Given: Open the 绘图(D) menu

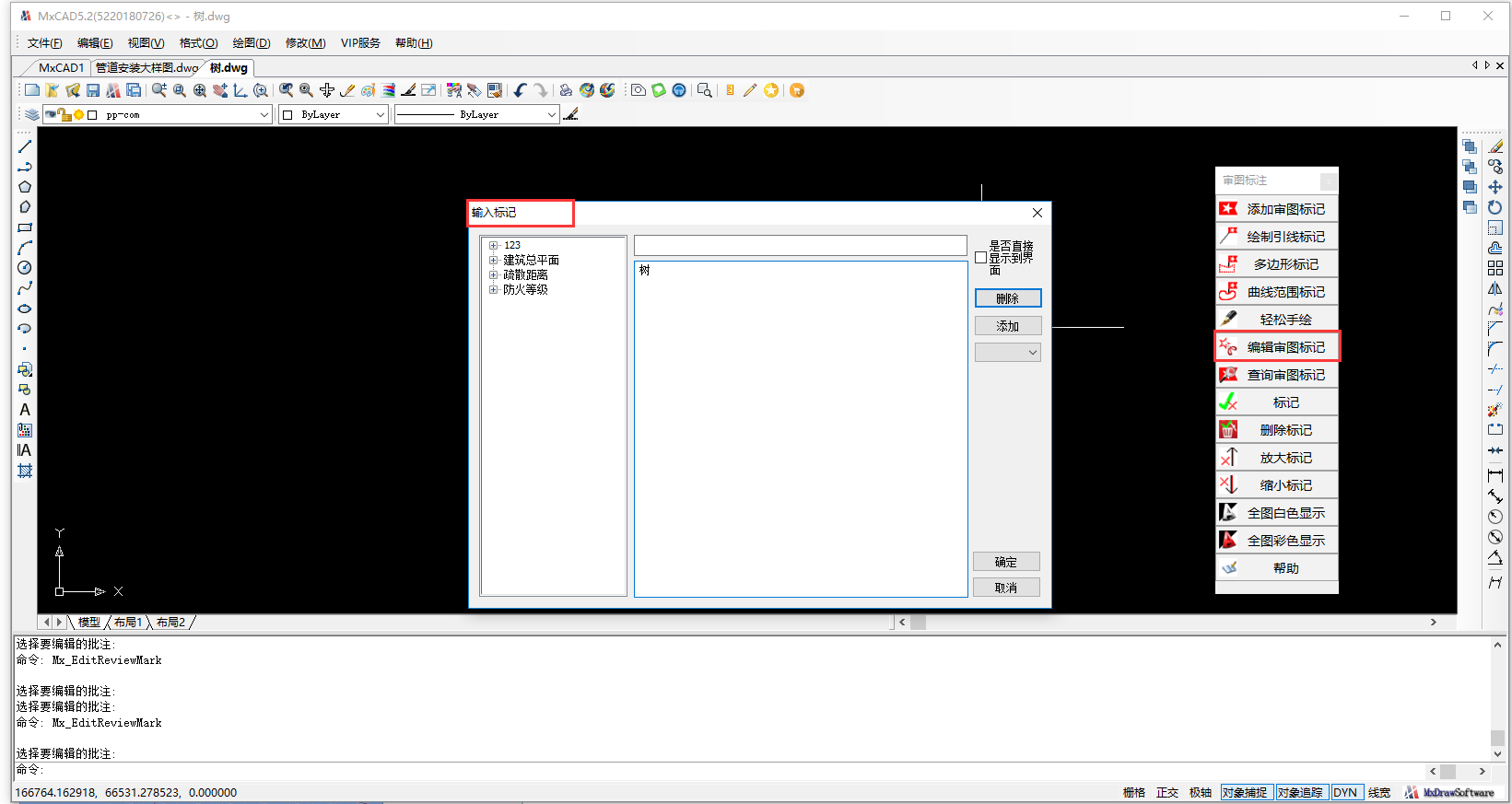Looking at the screenshot, I should click(251, 43).
